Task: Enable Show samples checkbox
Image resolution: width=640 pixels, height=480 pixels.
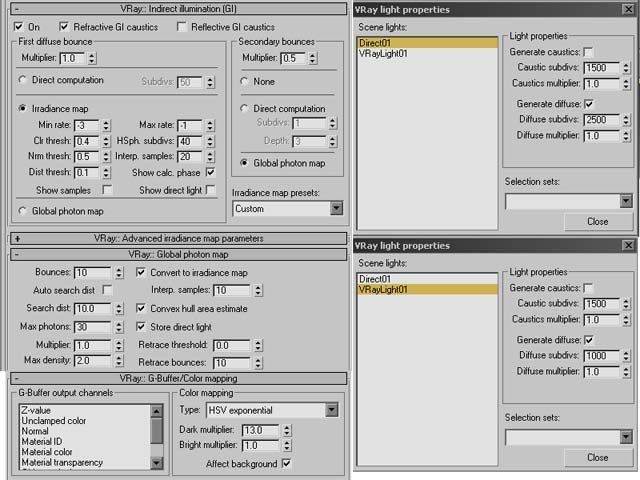Action: point(107,190)
